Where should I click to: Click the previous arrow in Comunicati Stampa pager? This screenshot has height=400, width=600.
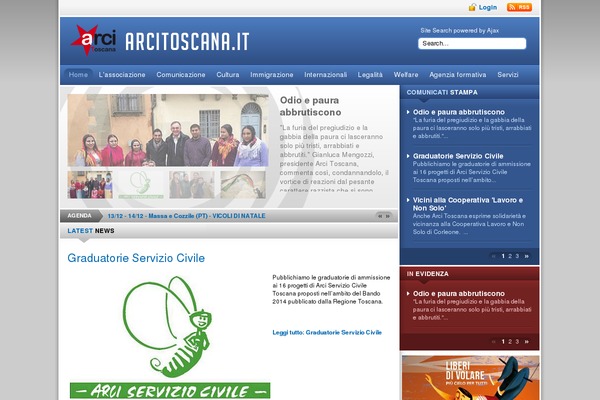pos(494,256)
